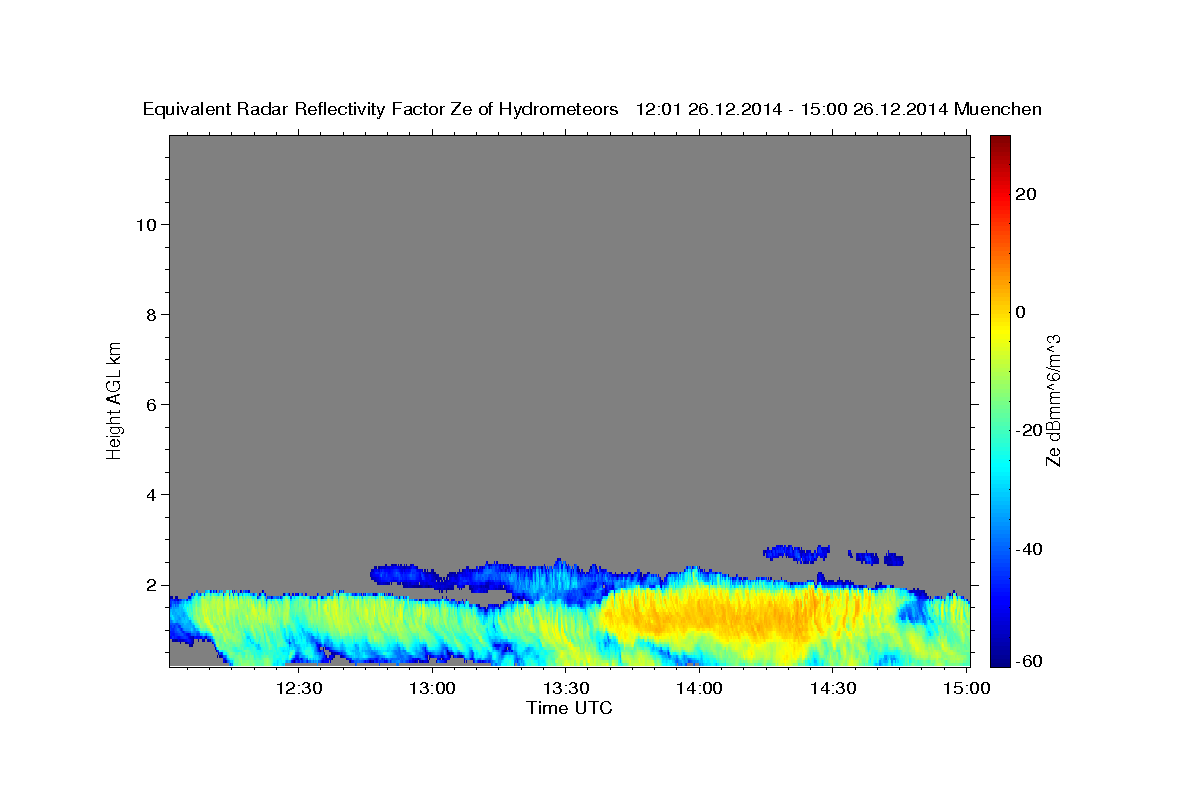Image resolution: width=1200 pixels, height=800 pixels.
Task: Click the '15:00' time tick label
Action: click(x=965, y=689)
